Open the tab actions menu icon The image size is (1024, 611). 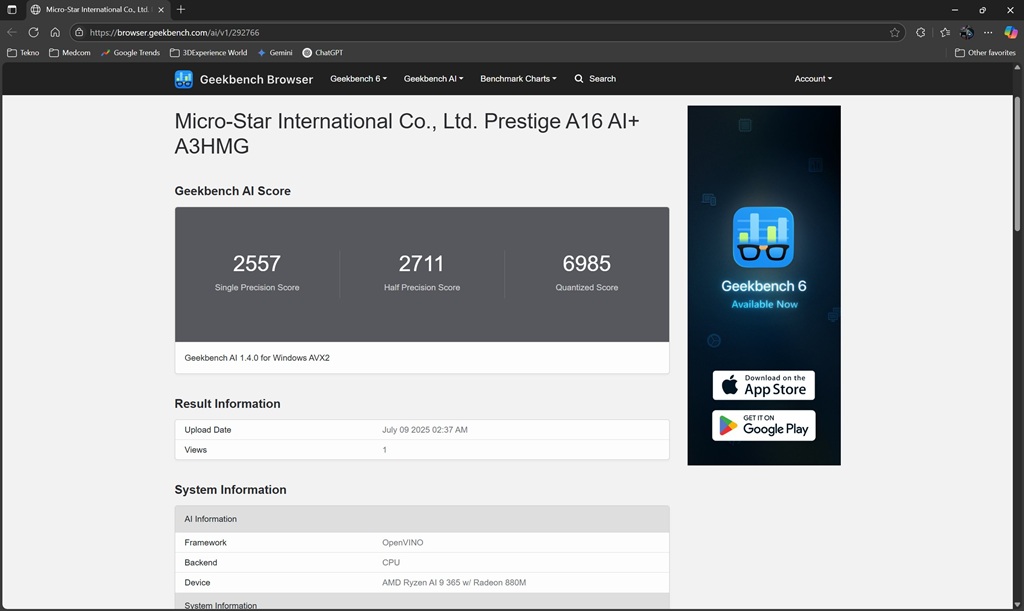(x=12, y=10)
